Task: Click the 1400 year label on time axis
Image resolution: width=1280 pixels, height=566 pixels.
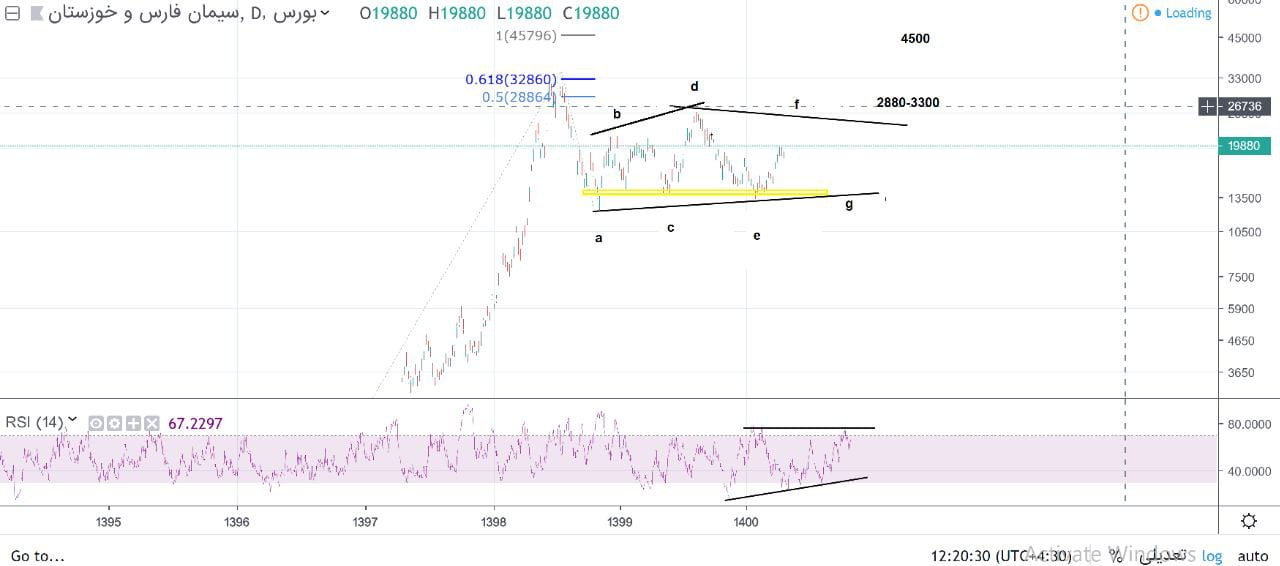Action: click(x=746, y=522)
